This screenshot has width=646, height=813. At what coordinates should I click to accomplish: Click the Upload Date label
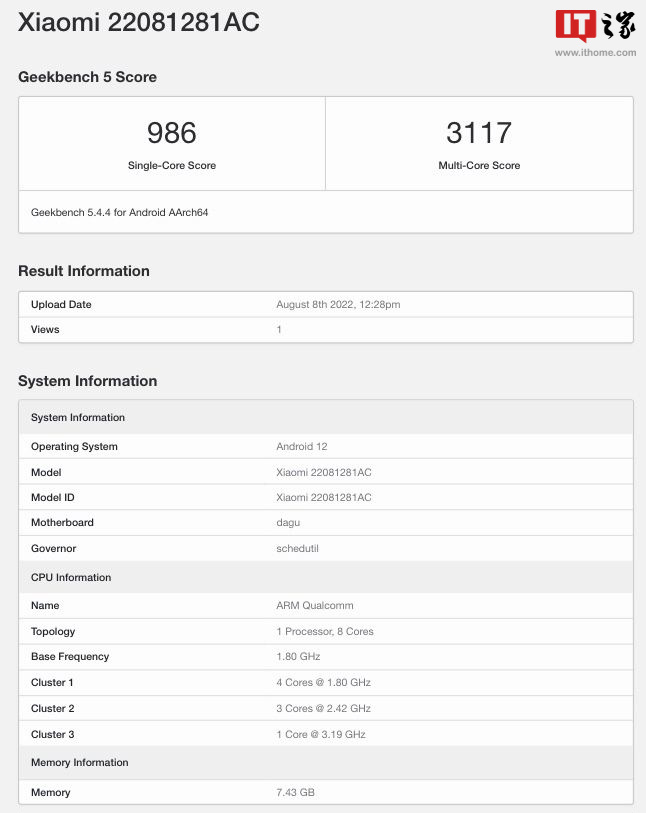click(x=61, y=304)
